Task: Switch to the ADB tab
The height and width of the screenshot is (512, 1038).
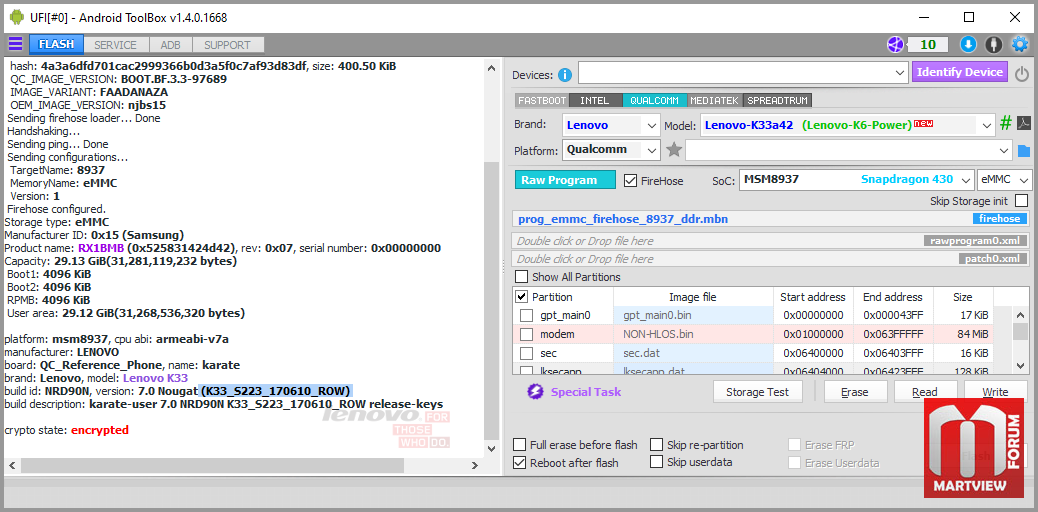Action: point(171,45)
